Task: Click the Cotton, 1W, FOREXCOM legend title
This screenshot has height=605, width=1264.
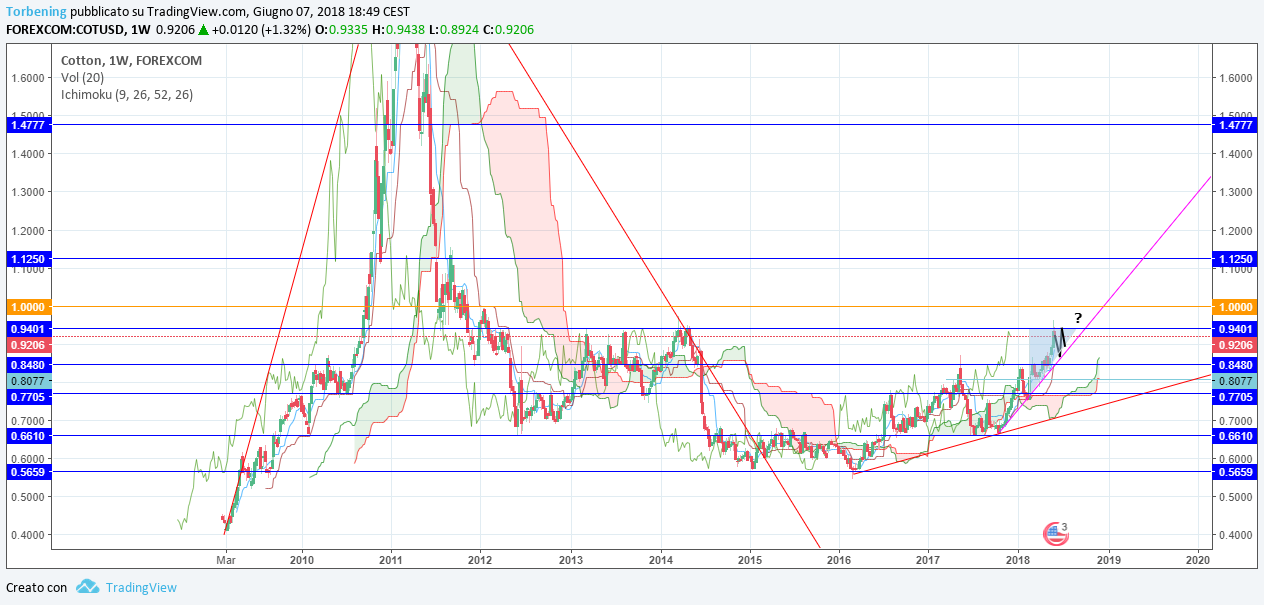Action: [131, 60]
